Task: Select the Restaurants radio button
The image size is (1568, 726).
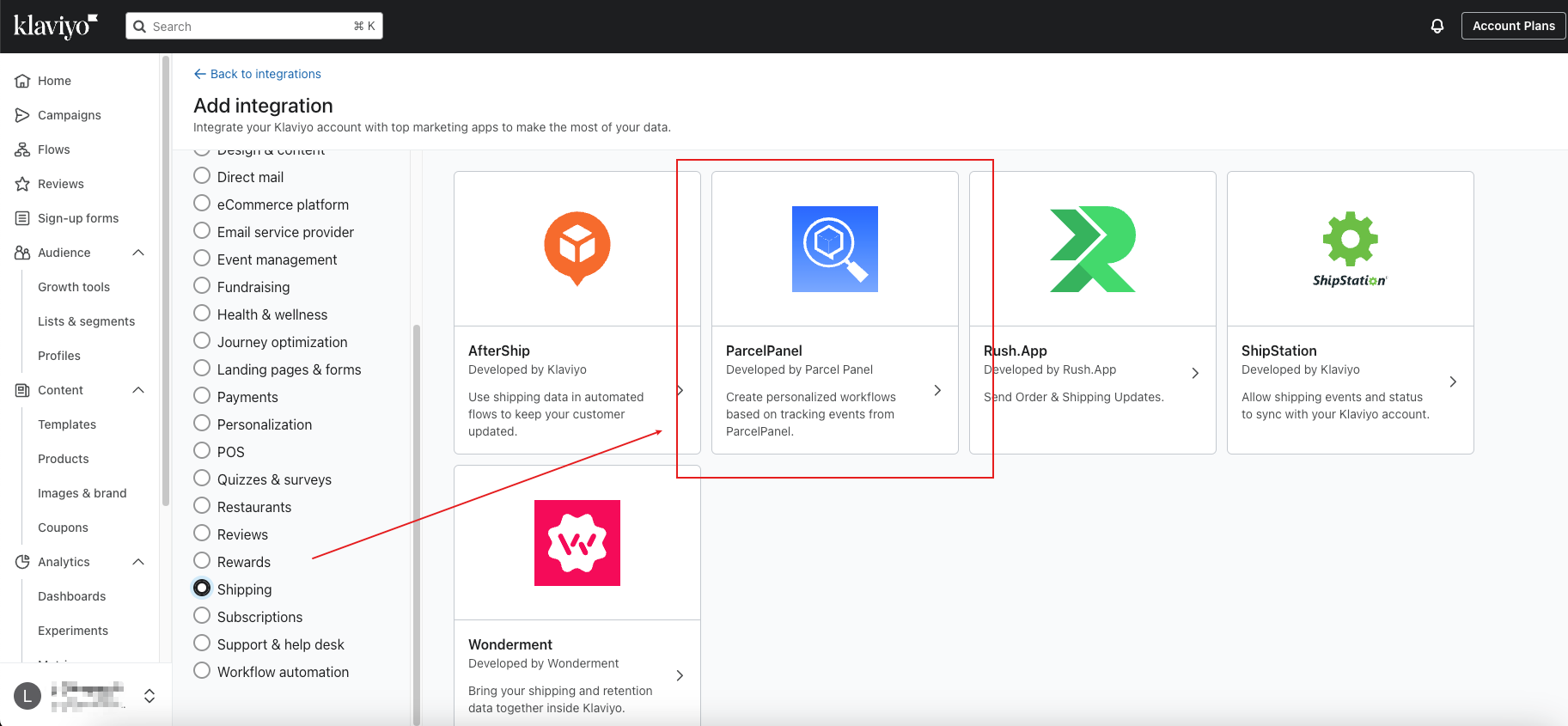Action: pyautogui.click(x=202, y=506)
